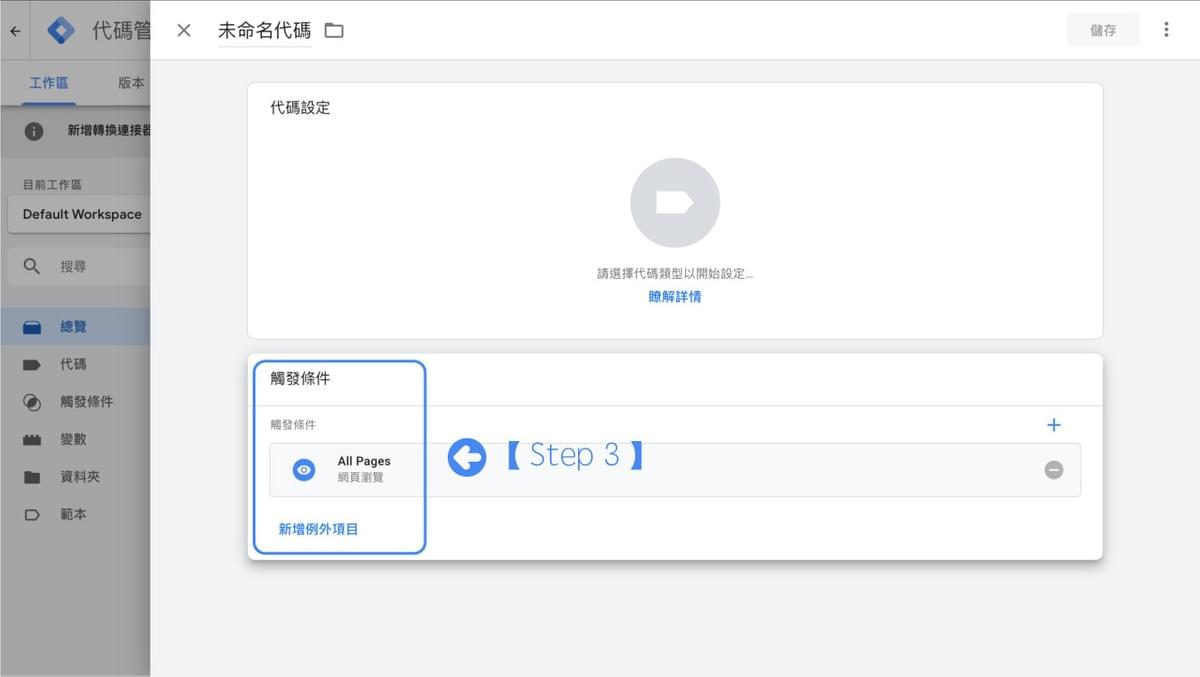Viewport: 1200px width, 677px height.
Task: Remove the All Pages trigger
Action: 1054,470
